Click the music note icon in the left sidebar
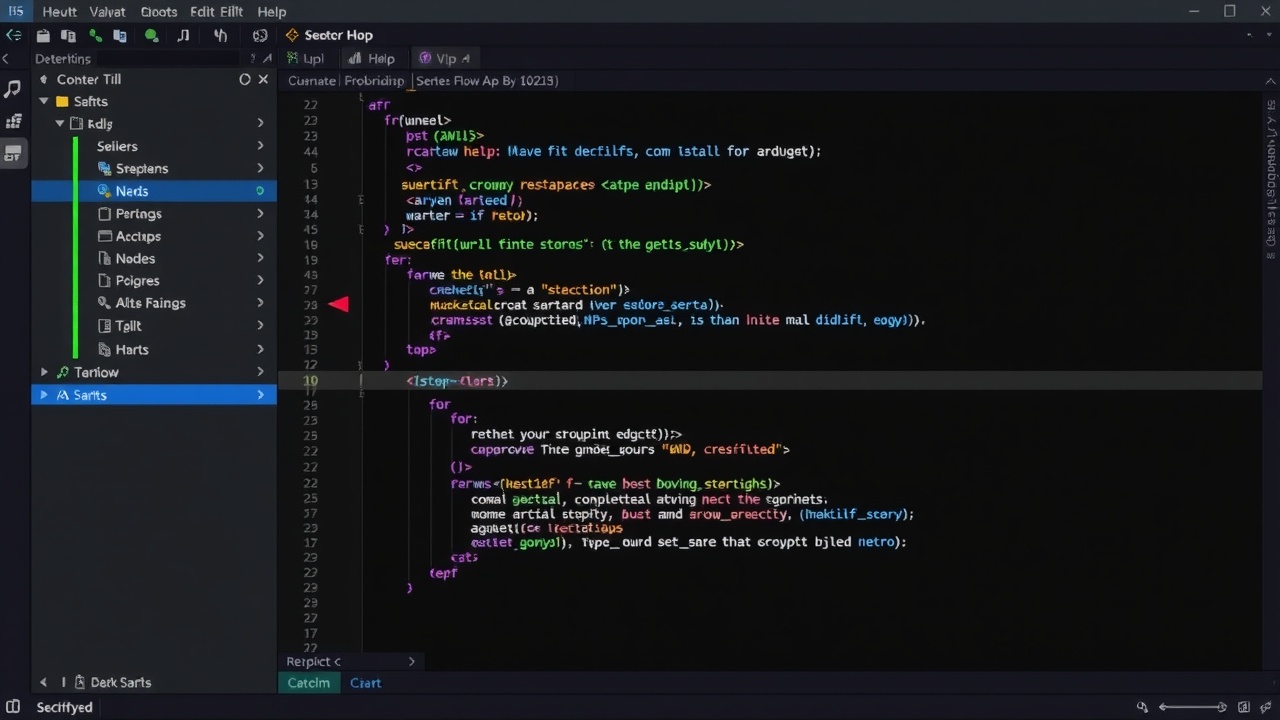 13,89
